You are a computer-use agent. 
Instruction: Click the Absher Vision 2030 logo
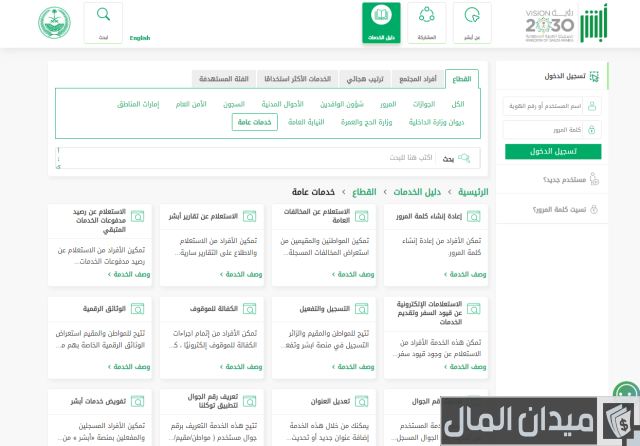click(567, 24)
